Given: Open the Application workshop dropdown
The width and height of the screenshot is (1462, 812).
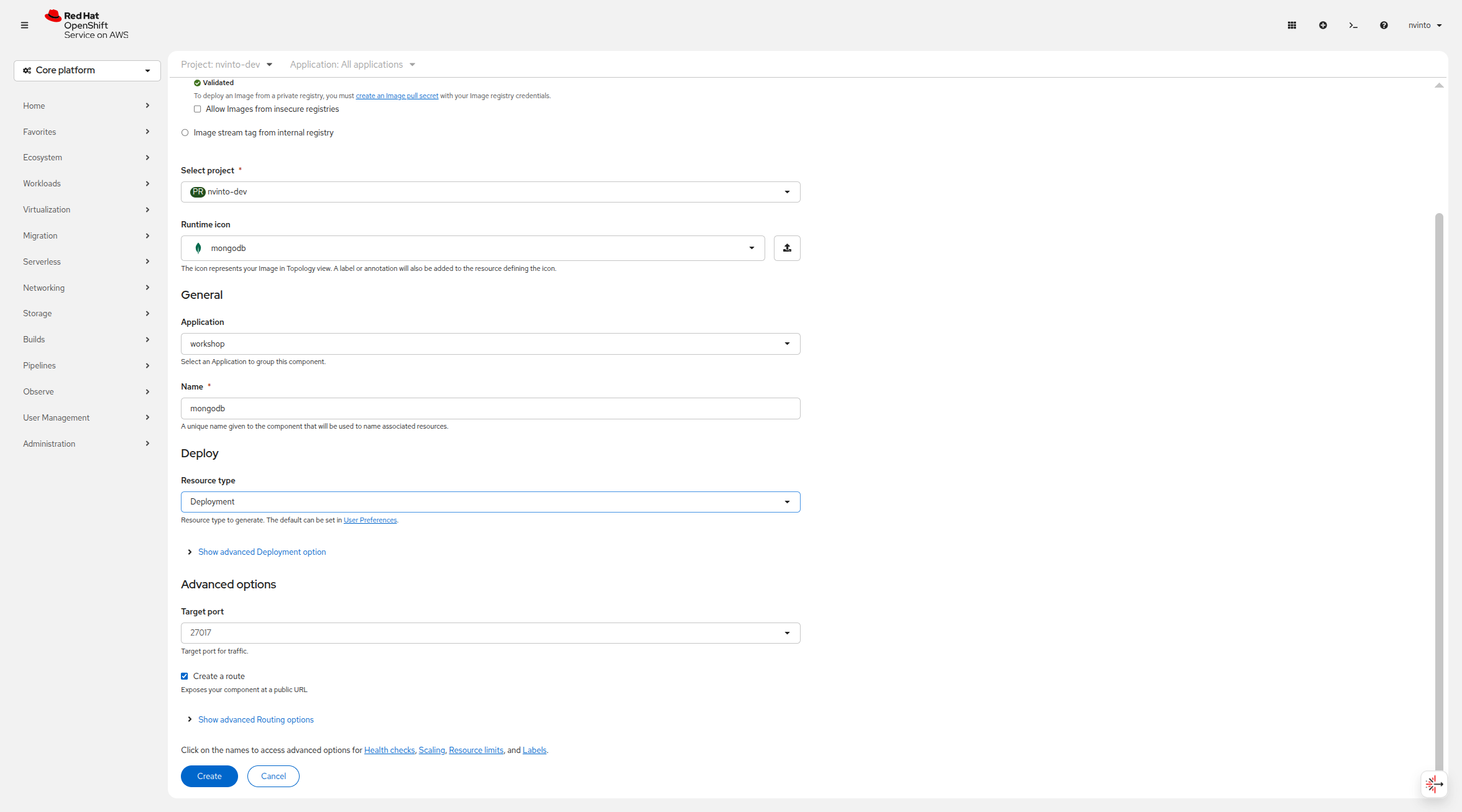Looking at the screenshot, I should coord(490,344).
